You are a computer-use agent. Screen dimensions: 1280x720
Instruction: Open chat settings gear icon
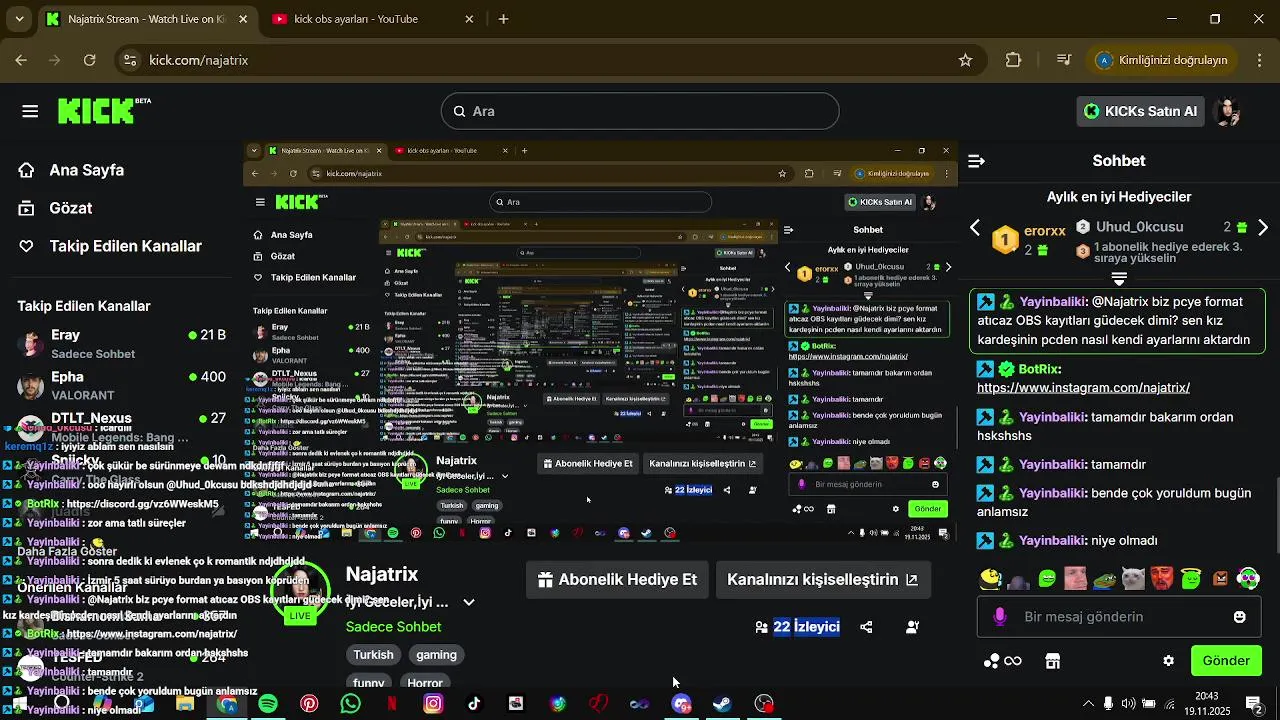(x=1168, y=661)
